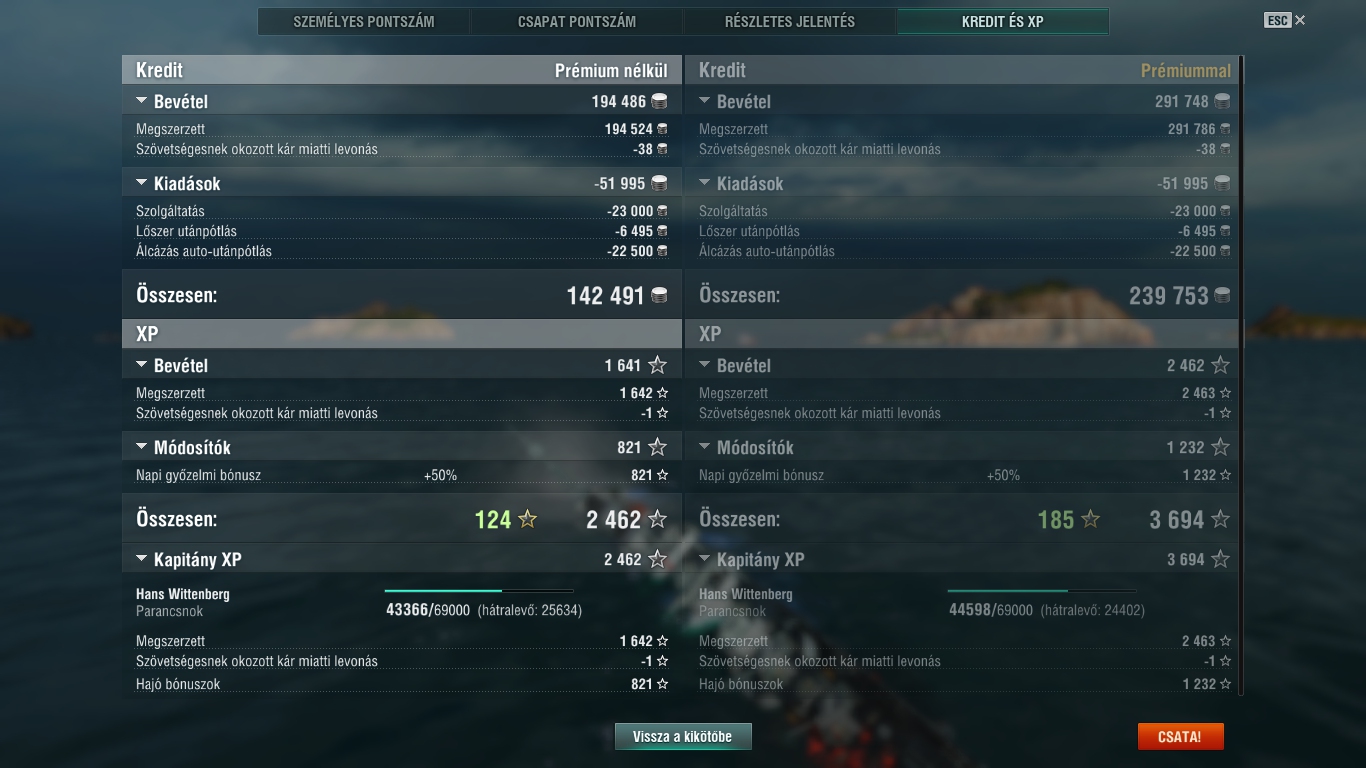Image resolution: width=1366 pixels, height=768 pixels.
Task: Click the coin icon beside the 142 491 total
Action: click(659, 295)
